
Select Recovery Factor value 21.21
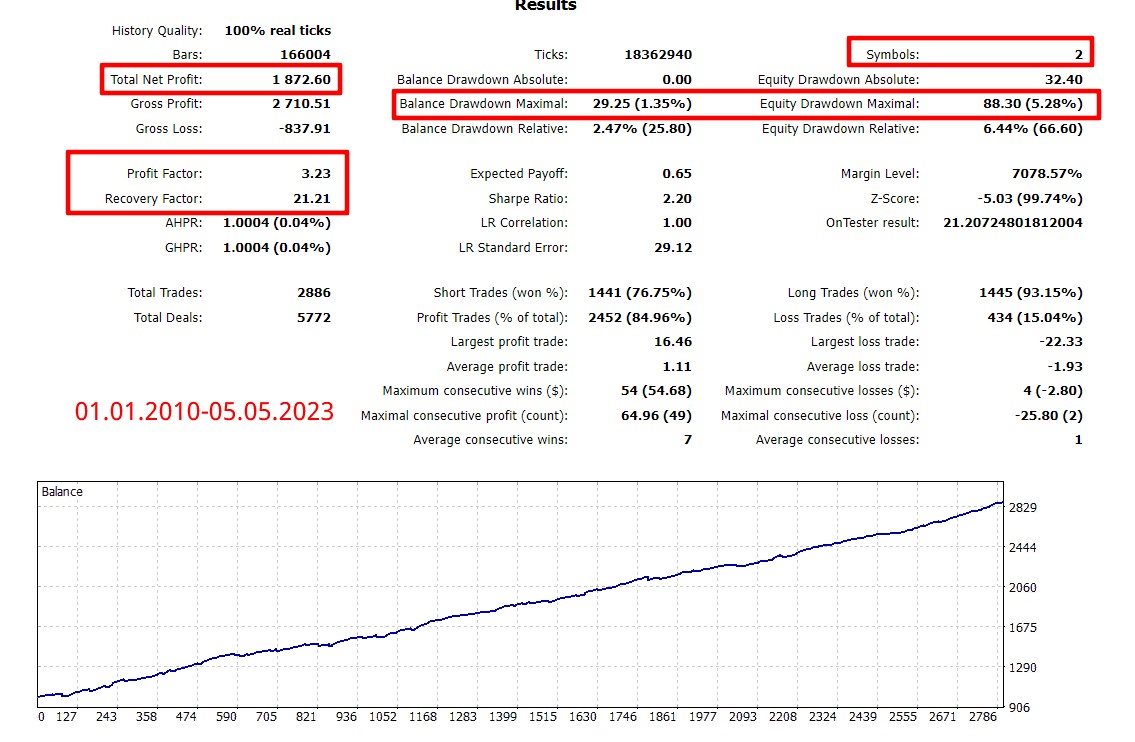[312, 198]
